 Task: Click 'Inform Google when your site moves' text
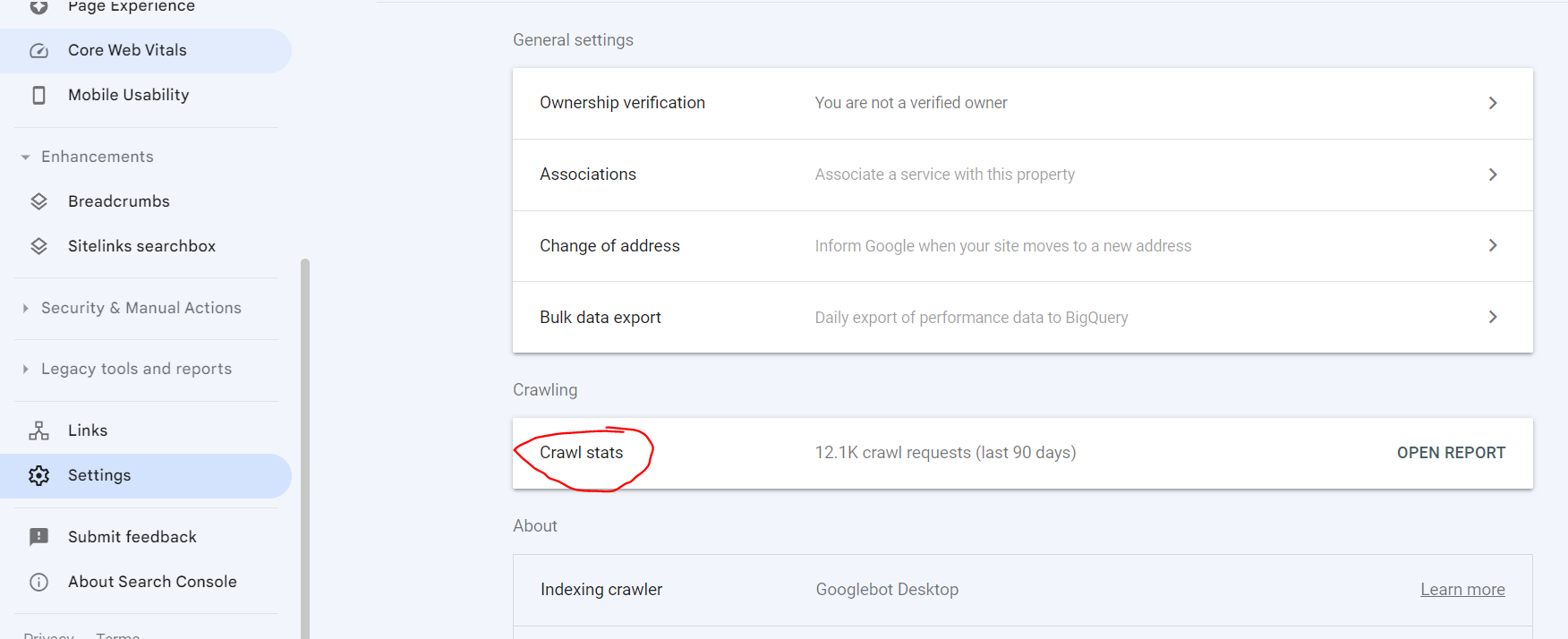click(1002, 246)
